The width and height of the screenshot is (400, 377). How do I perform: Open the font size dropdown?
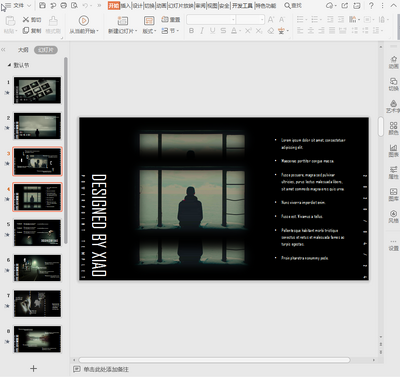coord(262,20)
